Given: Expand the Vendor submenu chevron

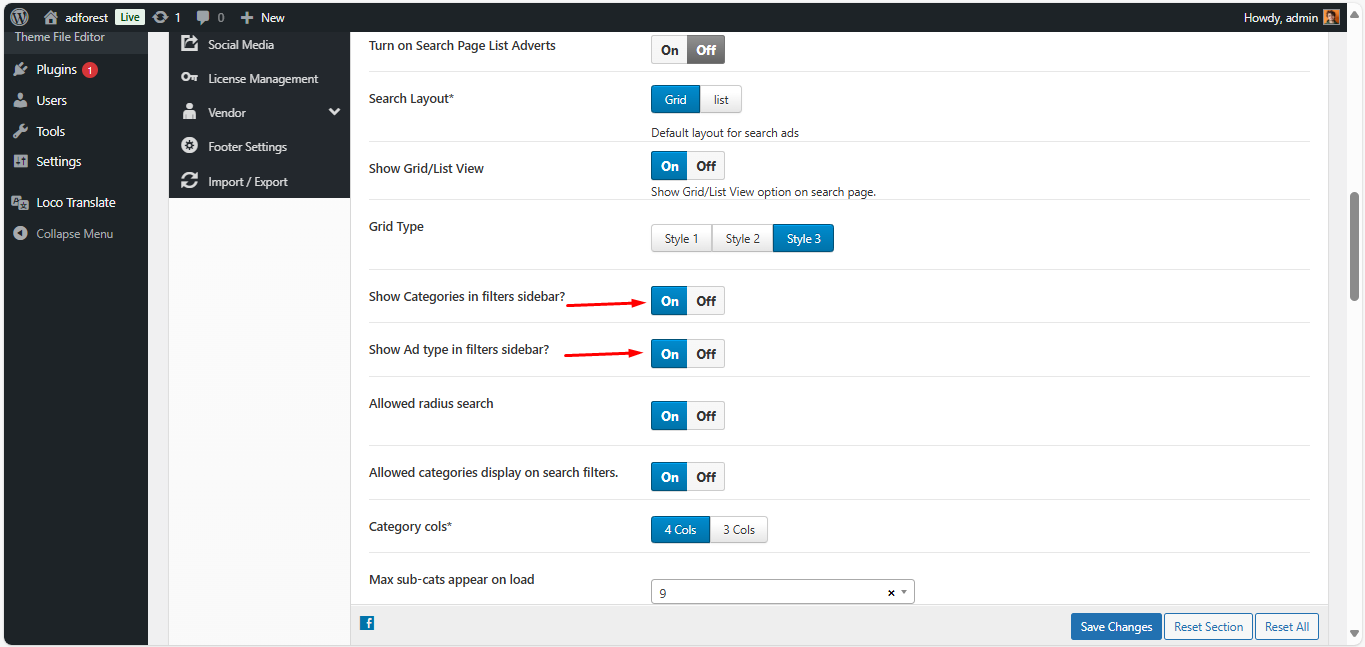Looking at the screenshot, I should (334, 112).
